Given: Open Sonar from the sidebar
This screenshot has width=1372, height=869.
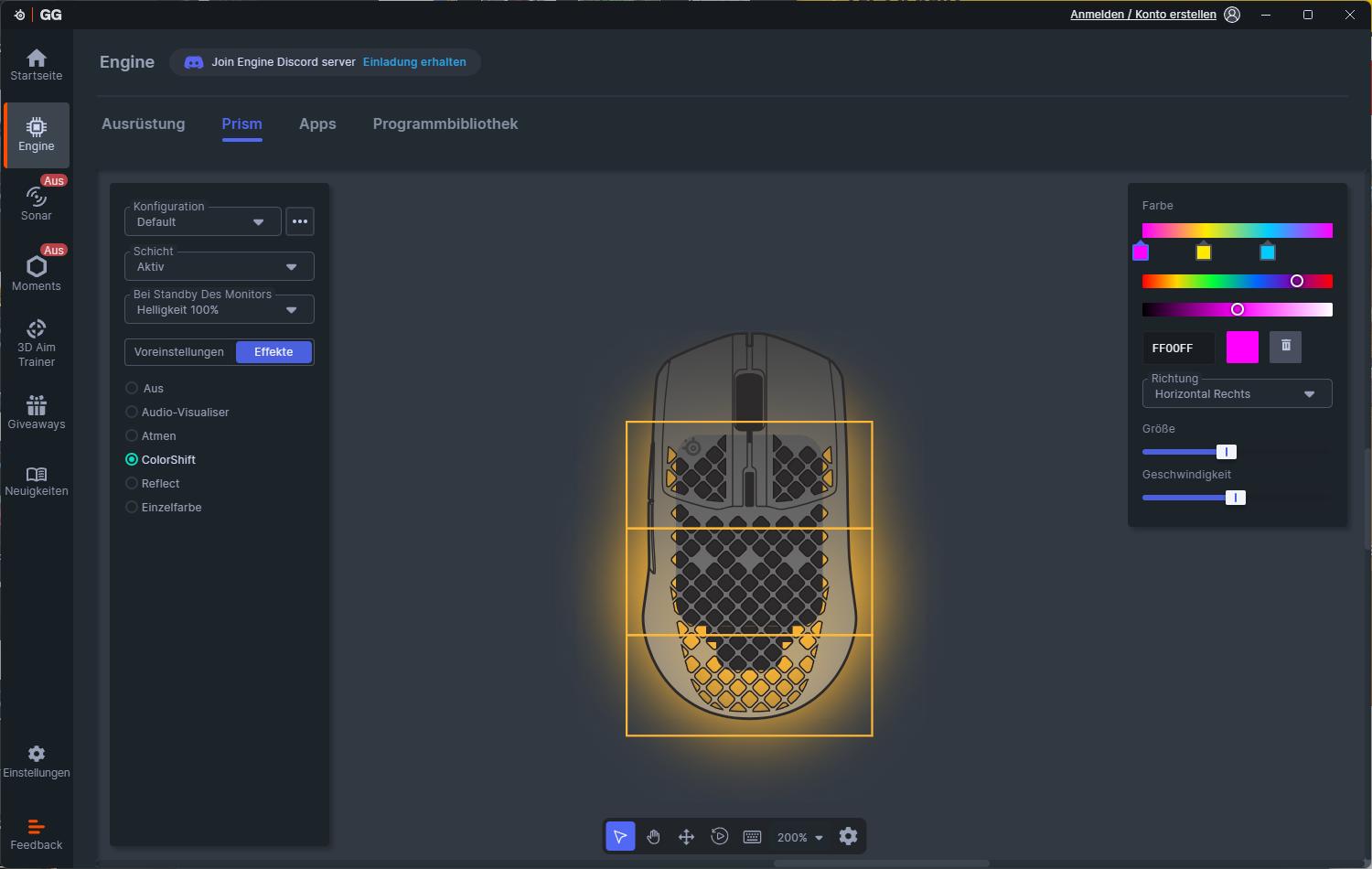Looking at the screenshot, I should (x=37, y=203).
